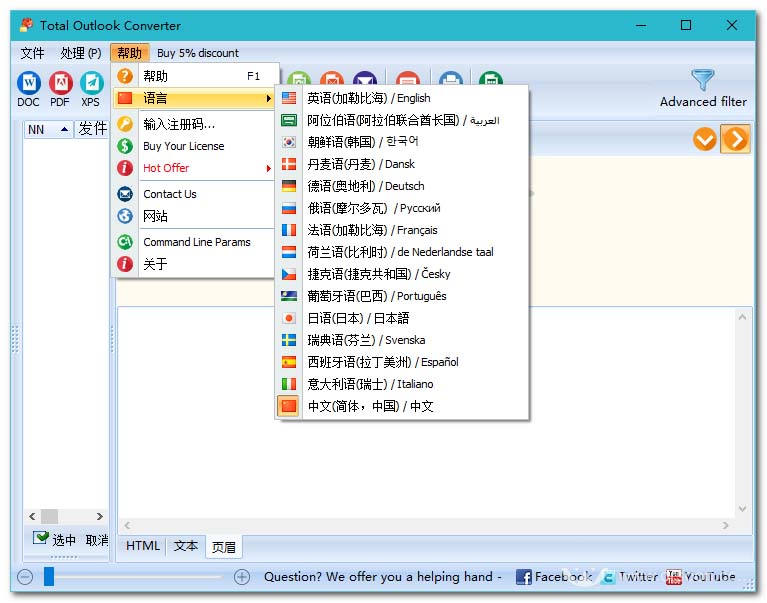
Task: Select Česky language option
Action: (x=402, y=274)
